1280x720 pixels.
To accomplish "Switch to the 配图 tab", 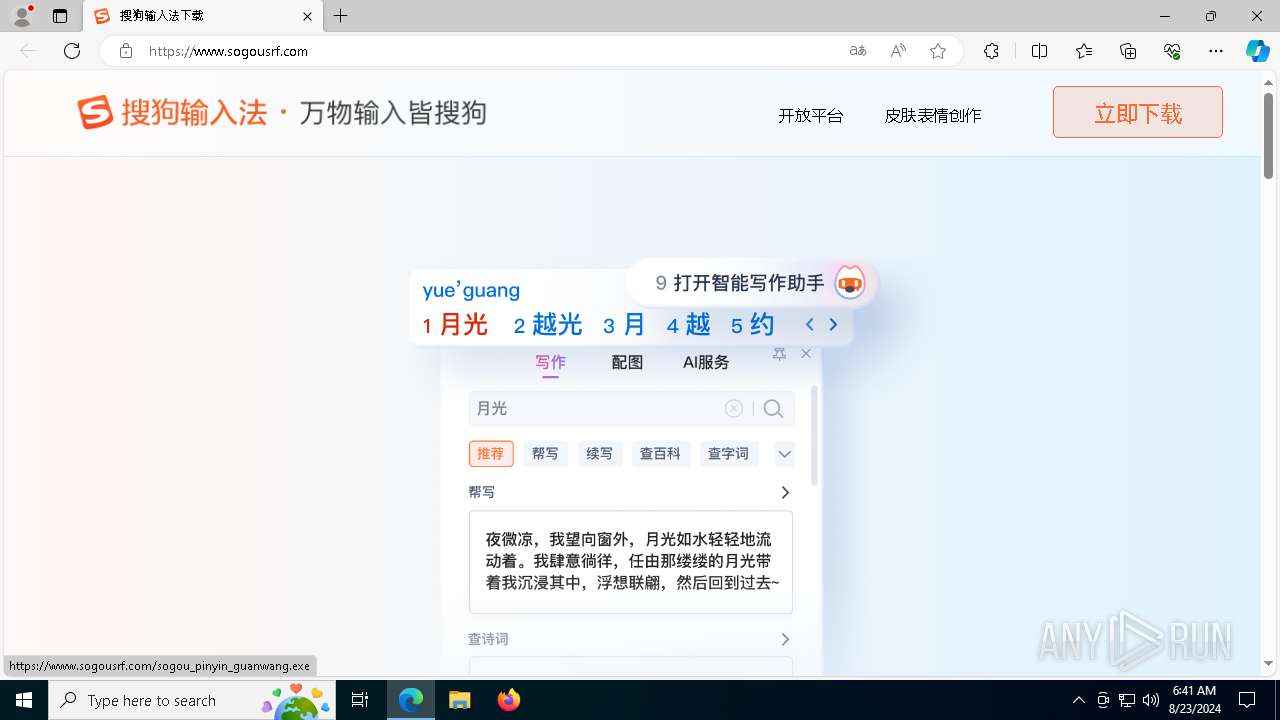I will 627,363.
